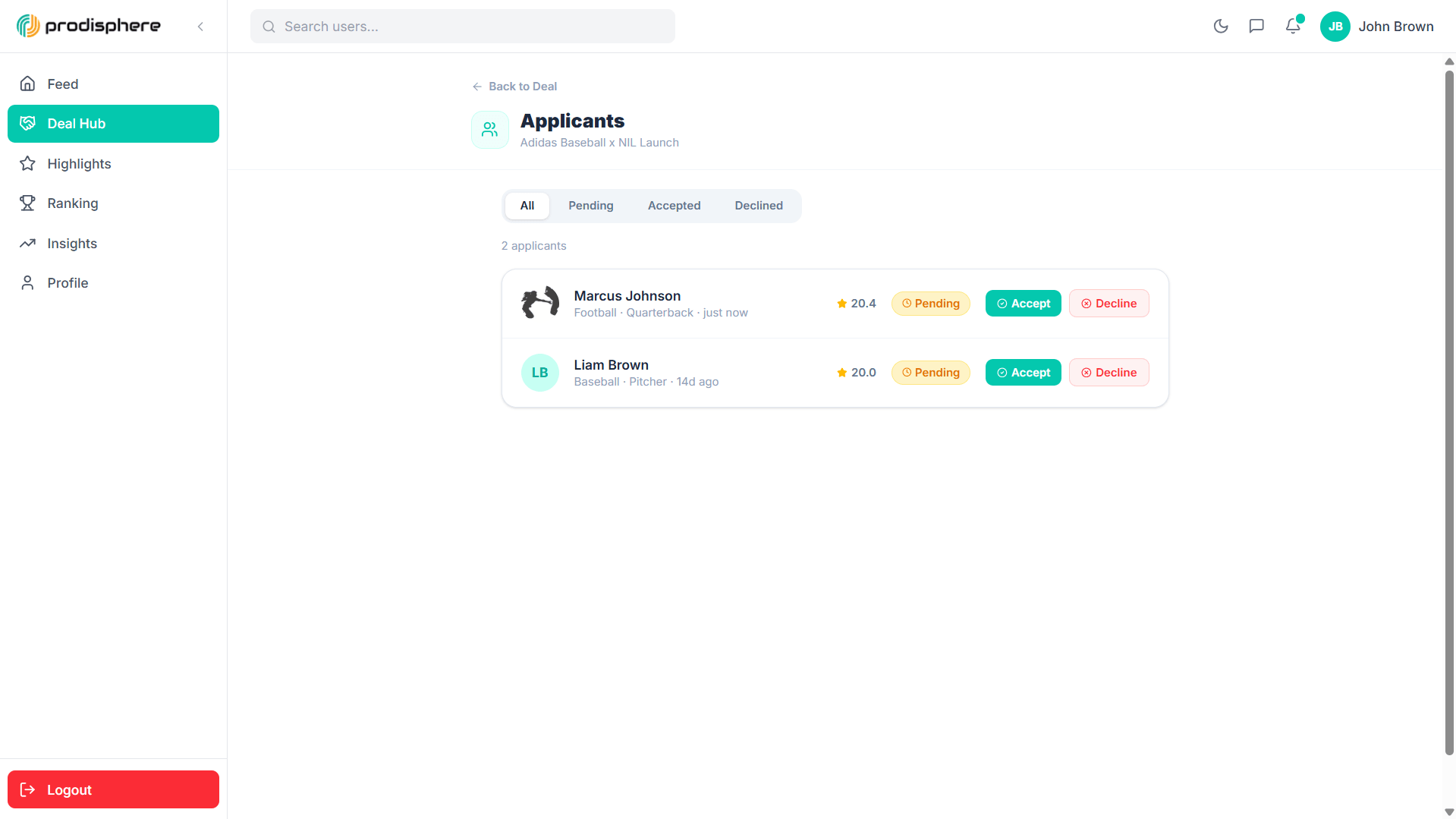Accept Marcus Johnson's application

[1023, 303]
